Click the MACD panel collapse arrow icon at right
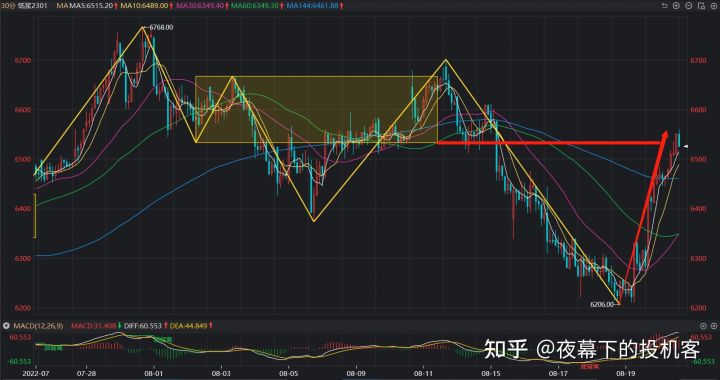 tap(703, 326)
